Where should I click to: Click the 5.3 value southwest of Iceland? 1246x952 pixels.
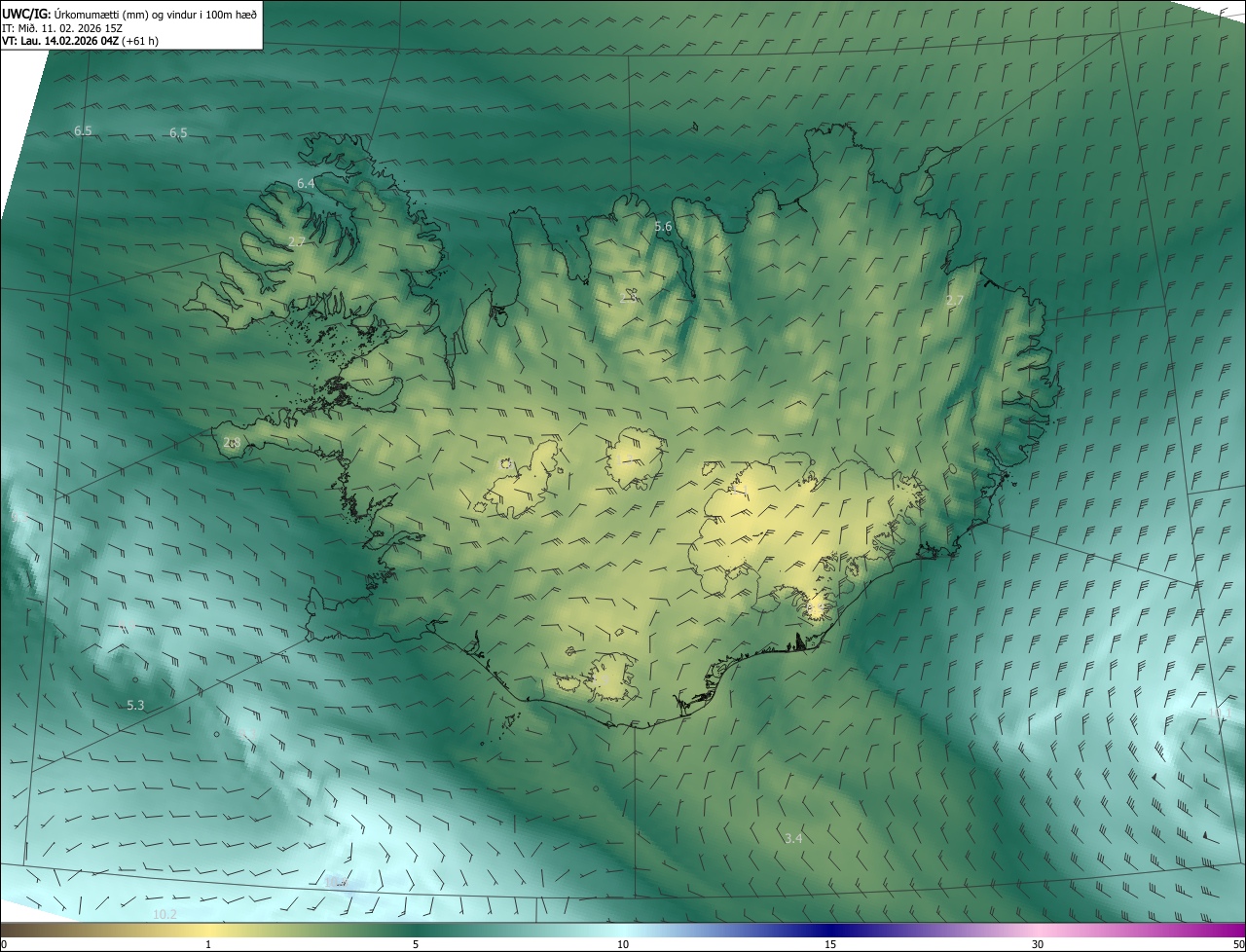click(135, 705)
